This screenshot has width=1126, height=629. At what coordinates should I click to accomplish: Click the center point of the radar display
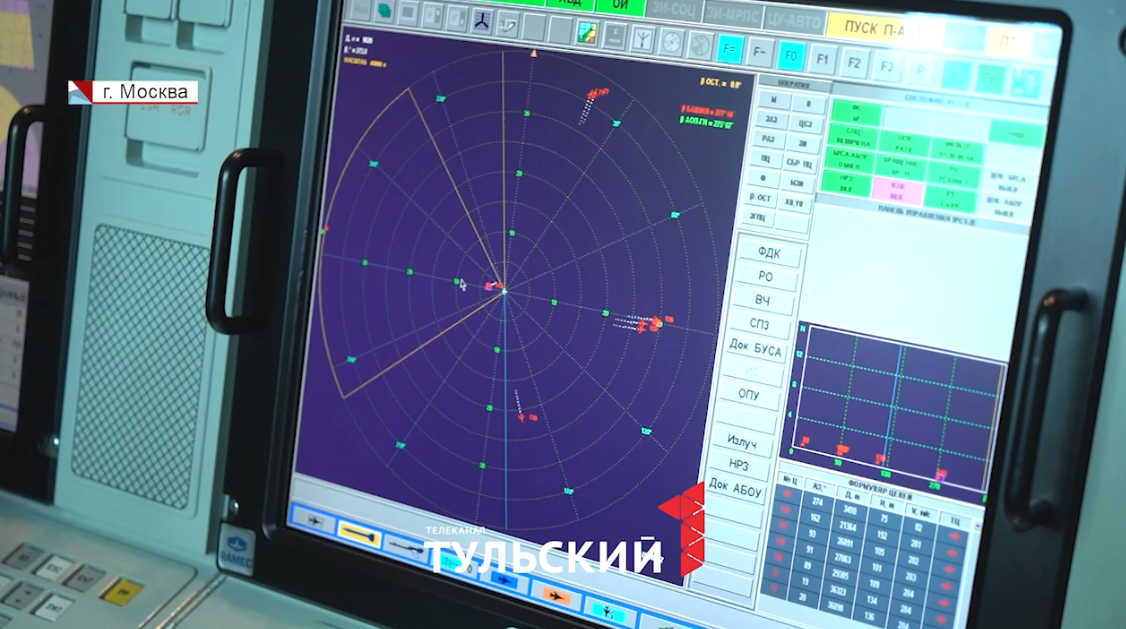(x=504, y=292)
